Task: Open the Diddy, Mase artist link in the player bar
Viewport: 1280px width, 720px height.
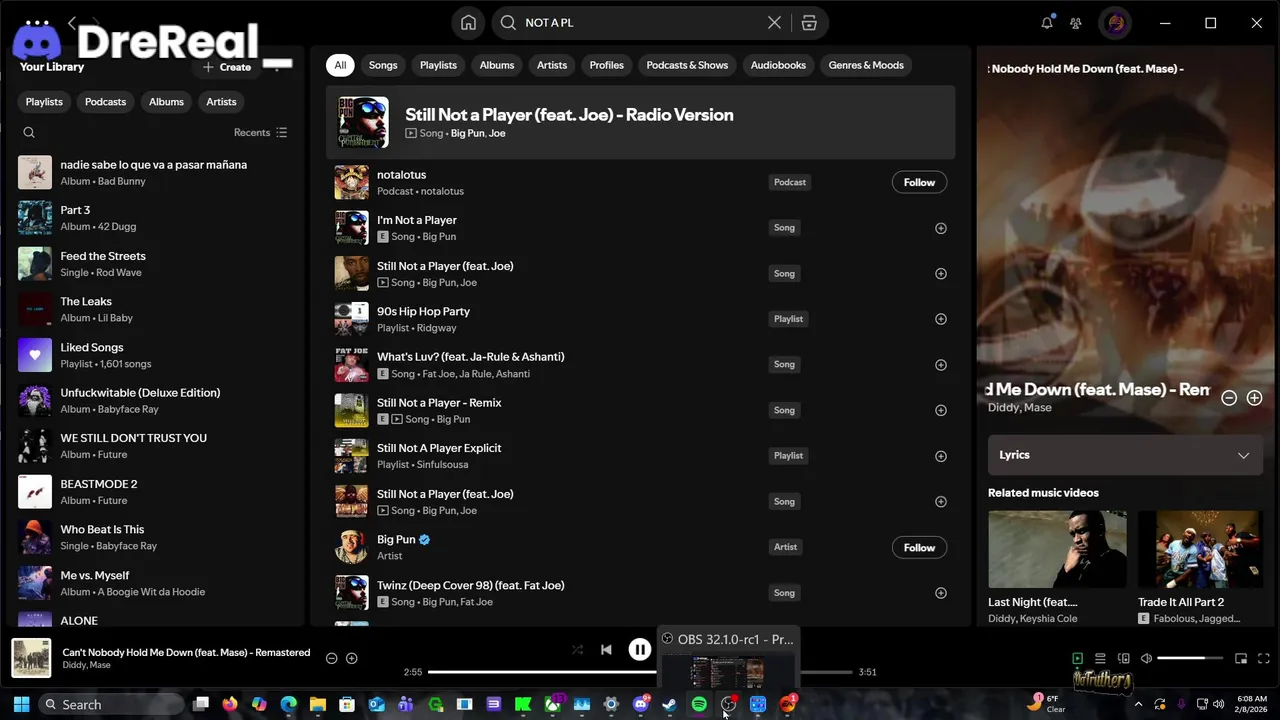Action: 87,665
